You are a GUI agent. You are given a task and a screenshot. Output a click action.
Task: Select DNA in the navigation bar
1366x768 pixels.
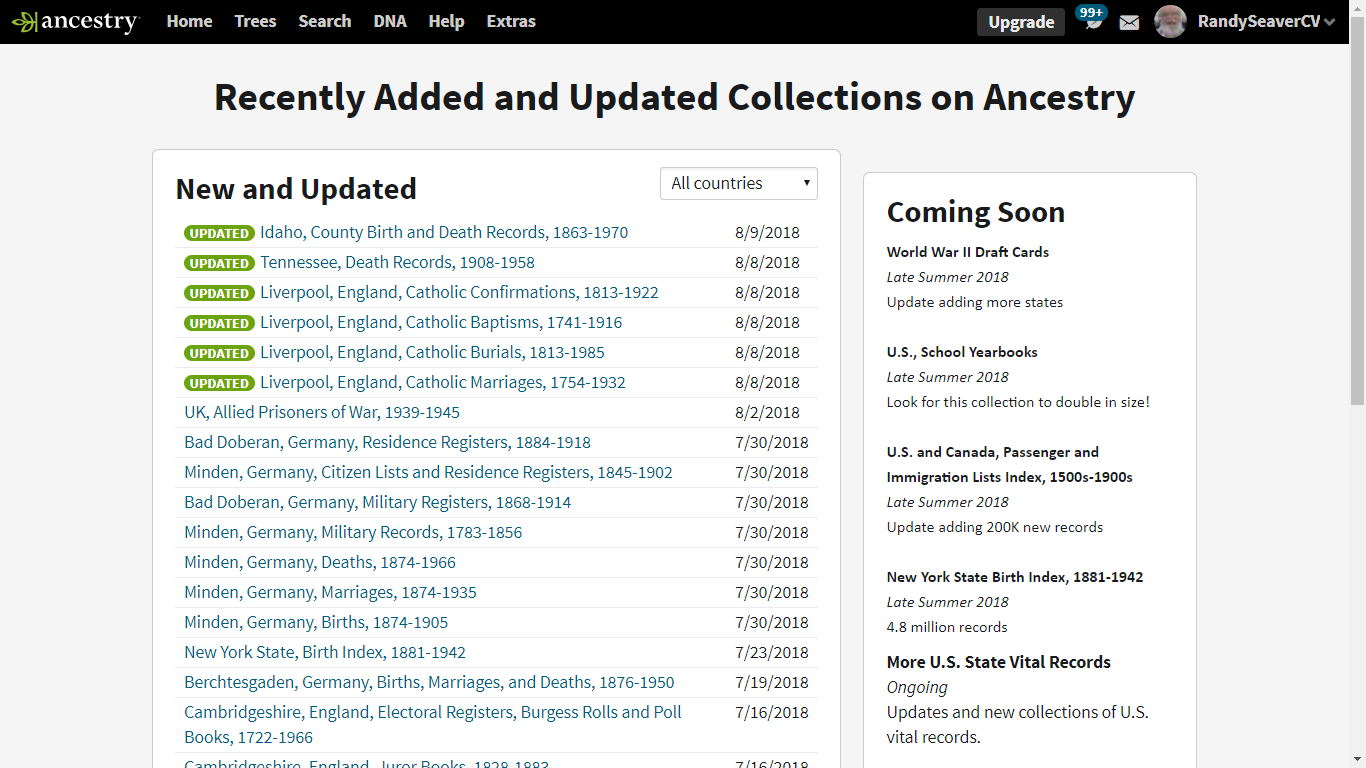click(389, 21)
